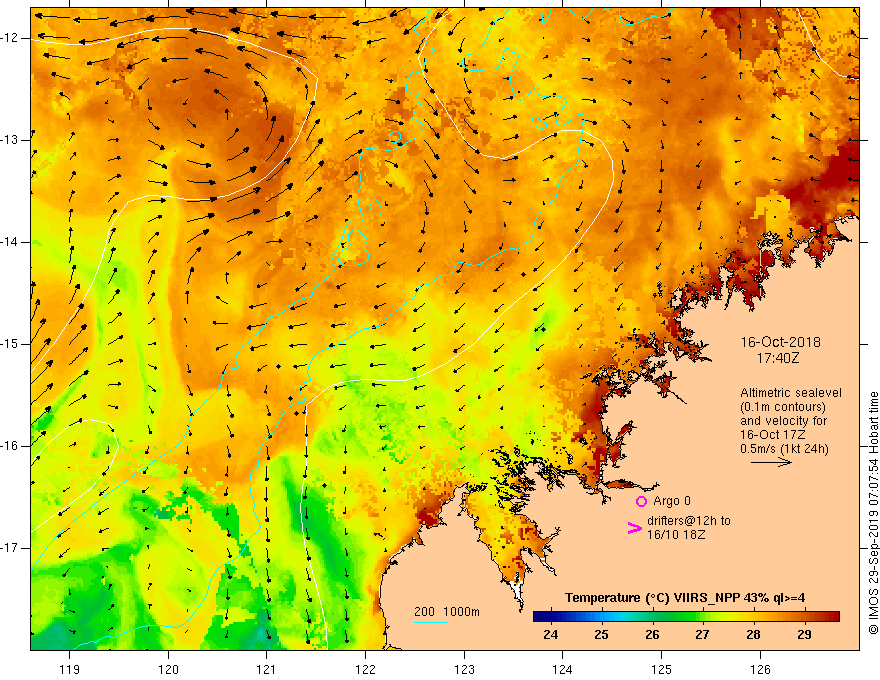880x680 pixels.
Task: Click the cyan 200/1000m isobath legend line
Action: (430, 622)
